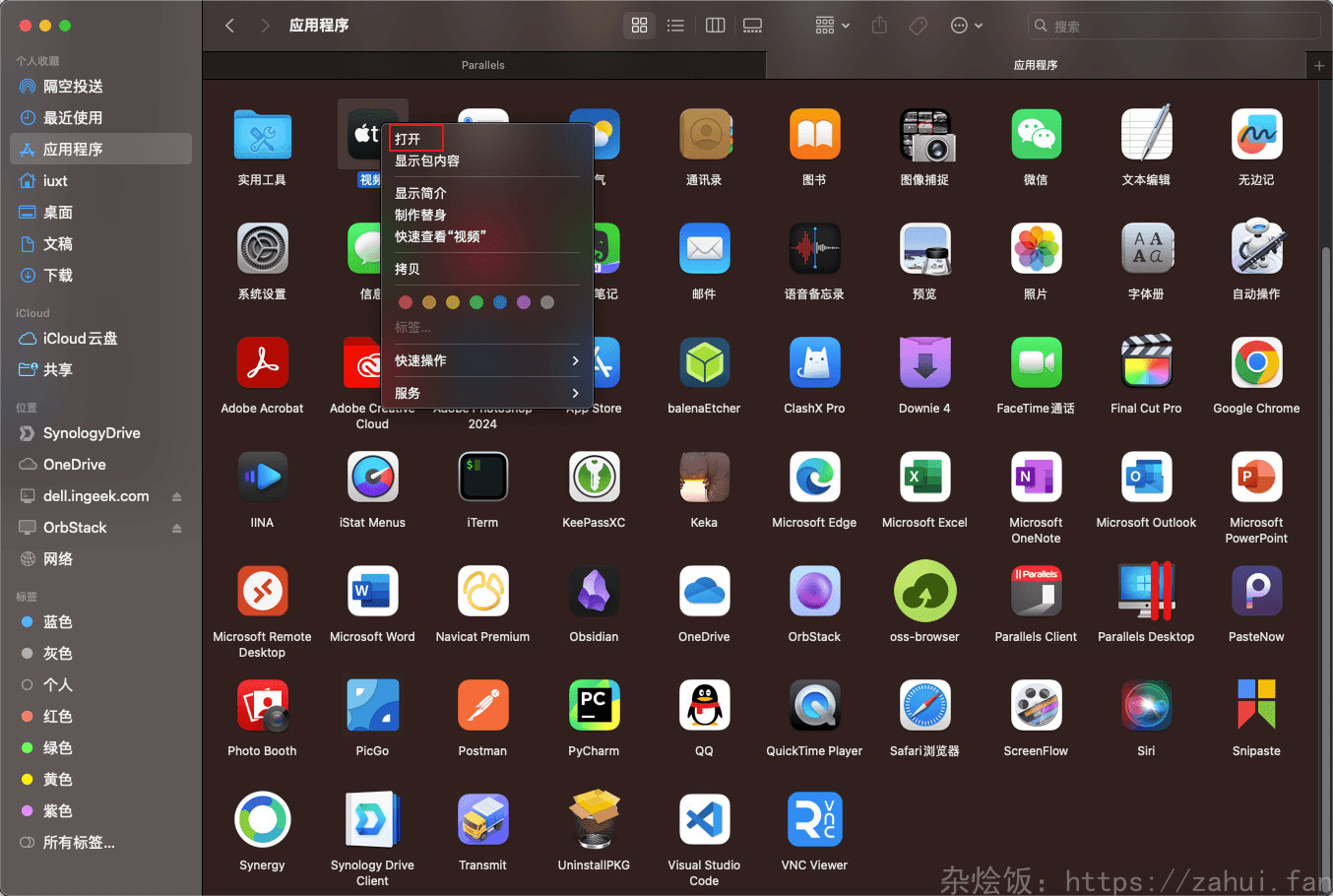Select the IINA player icon
This screenshot has height=896, width=1333.
pos(262,478)
